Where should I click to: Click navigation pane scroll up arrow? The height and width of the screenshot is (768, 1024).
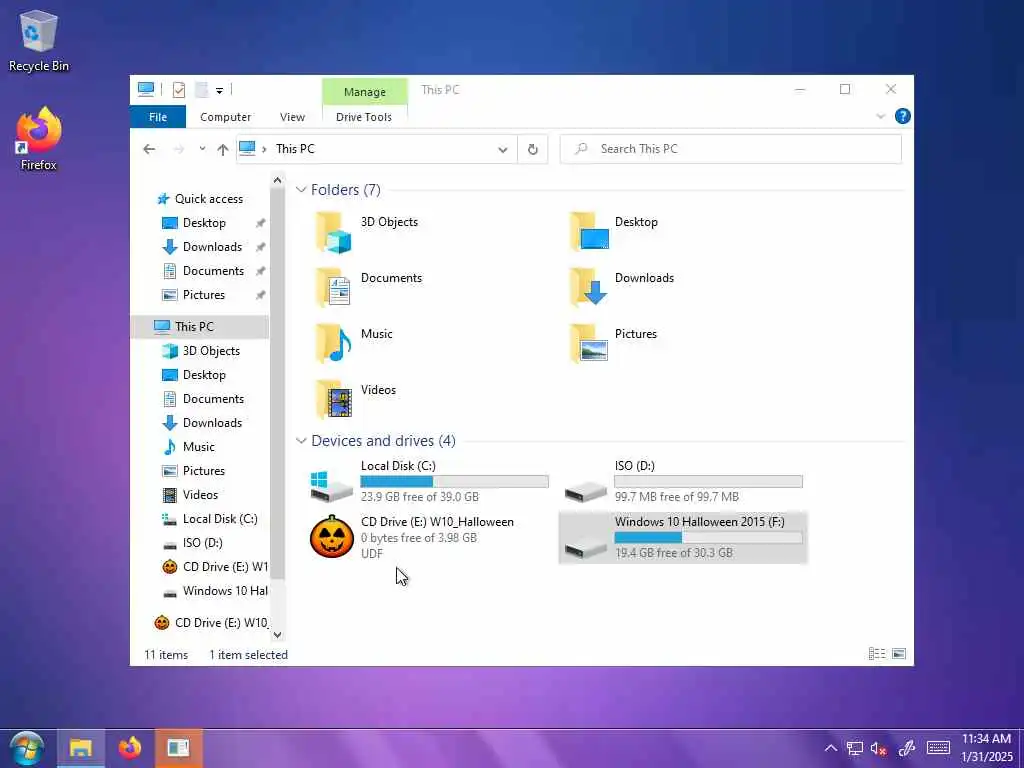click(x=277, y=180)
